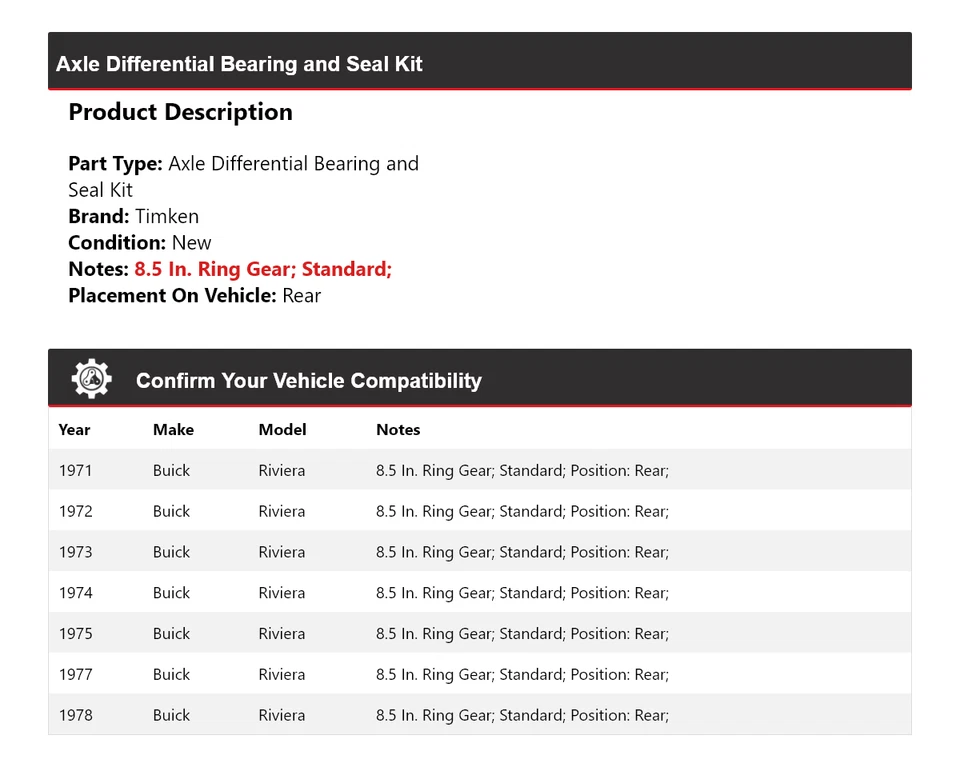Click the 1978 row notes text
Viewport: 960px width, 767px height.
[x=522, y=716]
